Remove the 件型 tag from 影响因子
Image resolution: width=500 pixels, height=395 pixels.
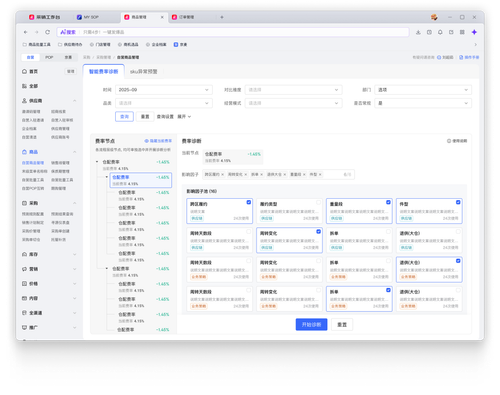pyautogui.click(x=320, y=174)
